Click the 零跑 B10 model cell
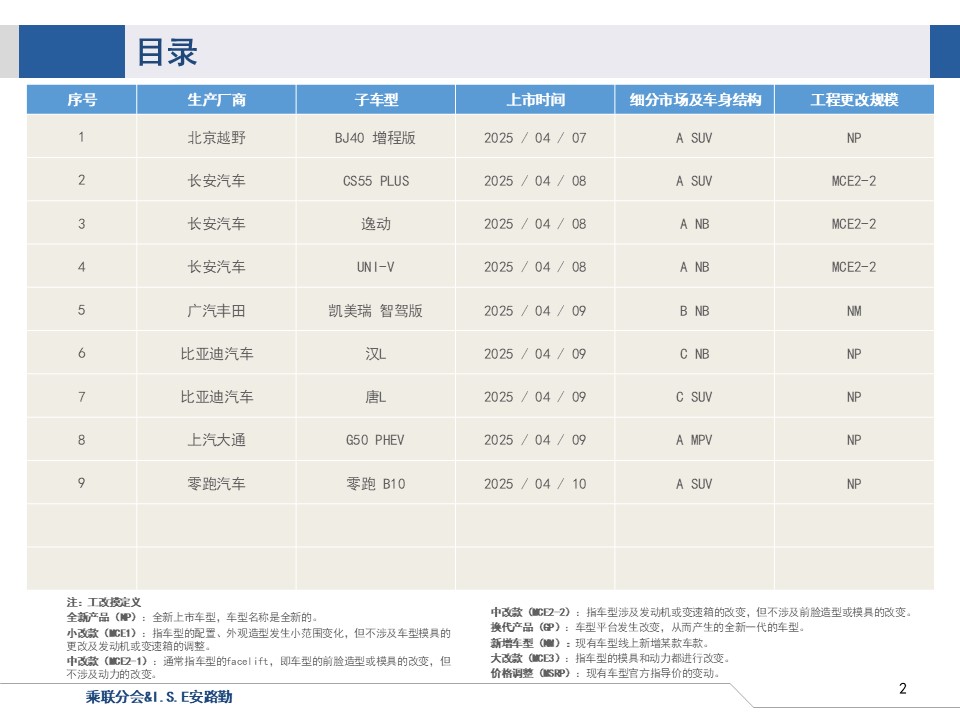The width and height of the screenshot is (960, 720). click(x=376, y=484)
